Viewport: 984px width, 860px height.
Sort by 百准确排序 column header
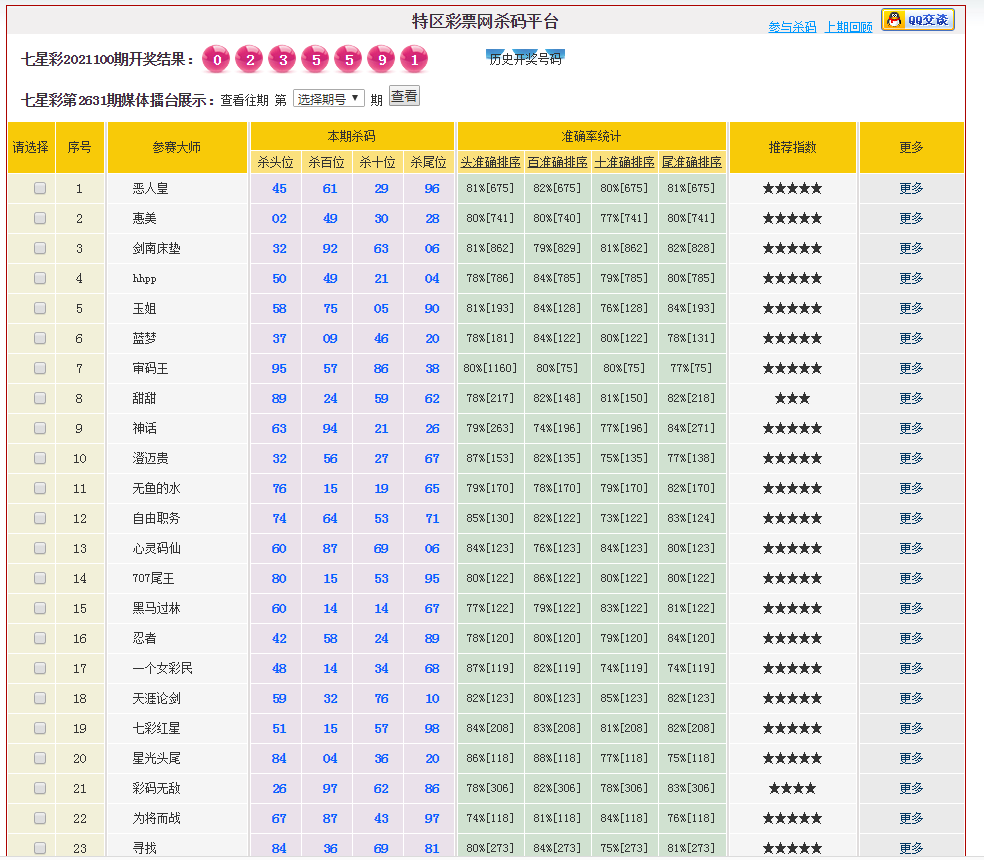557,162
